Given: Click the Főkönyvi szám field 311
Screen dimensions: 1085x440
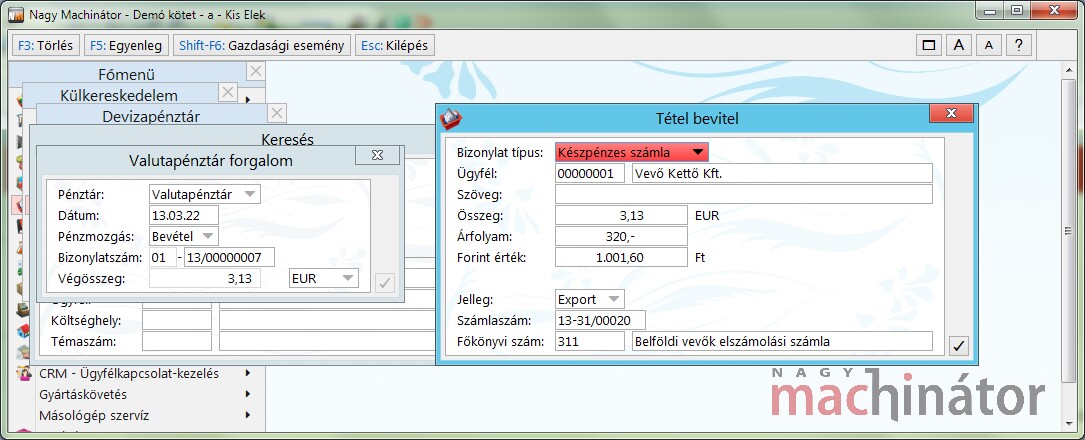Looking at the screenshot, I should tap(590, 341).
